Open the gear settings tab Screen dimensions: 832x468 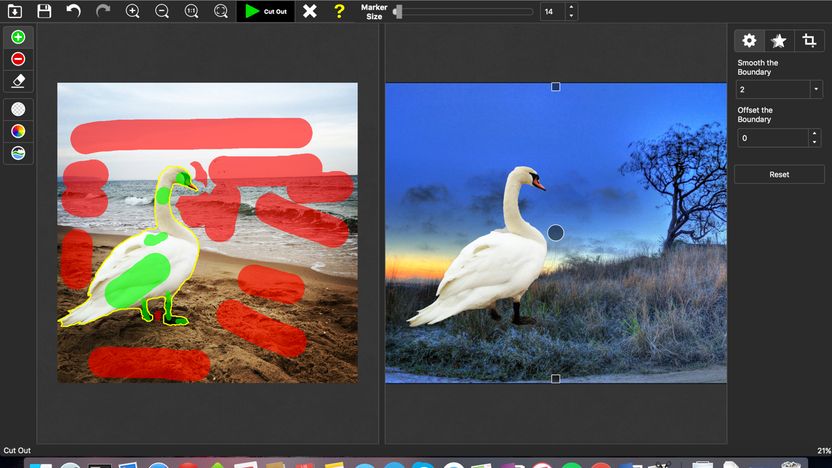coord(749,40)
